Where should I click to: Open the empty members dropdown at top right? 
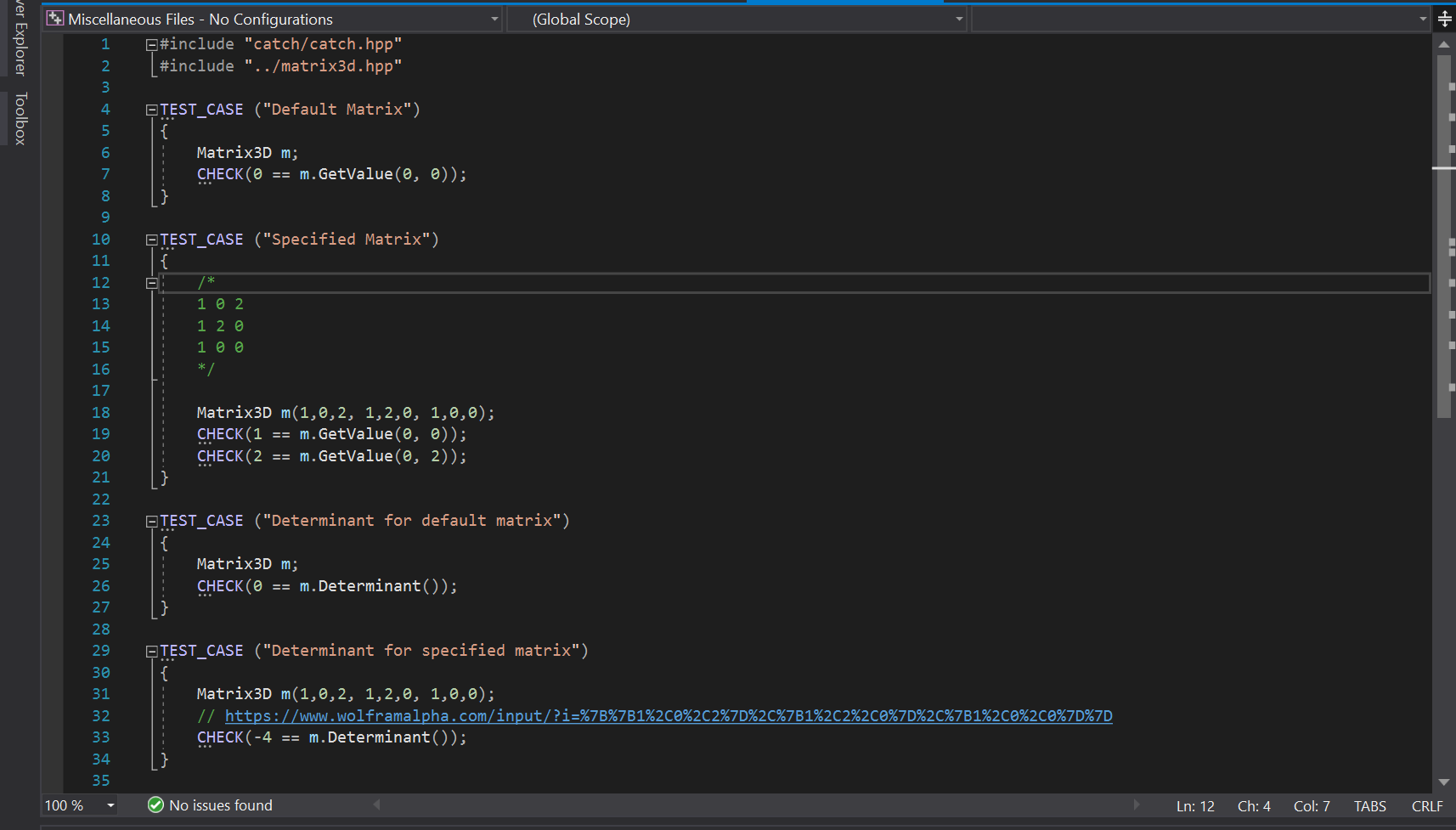pos(1201,19)
